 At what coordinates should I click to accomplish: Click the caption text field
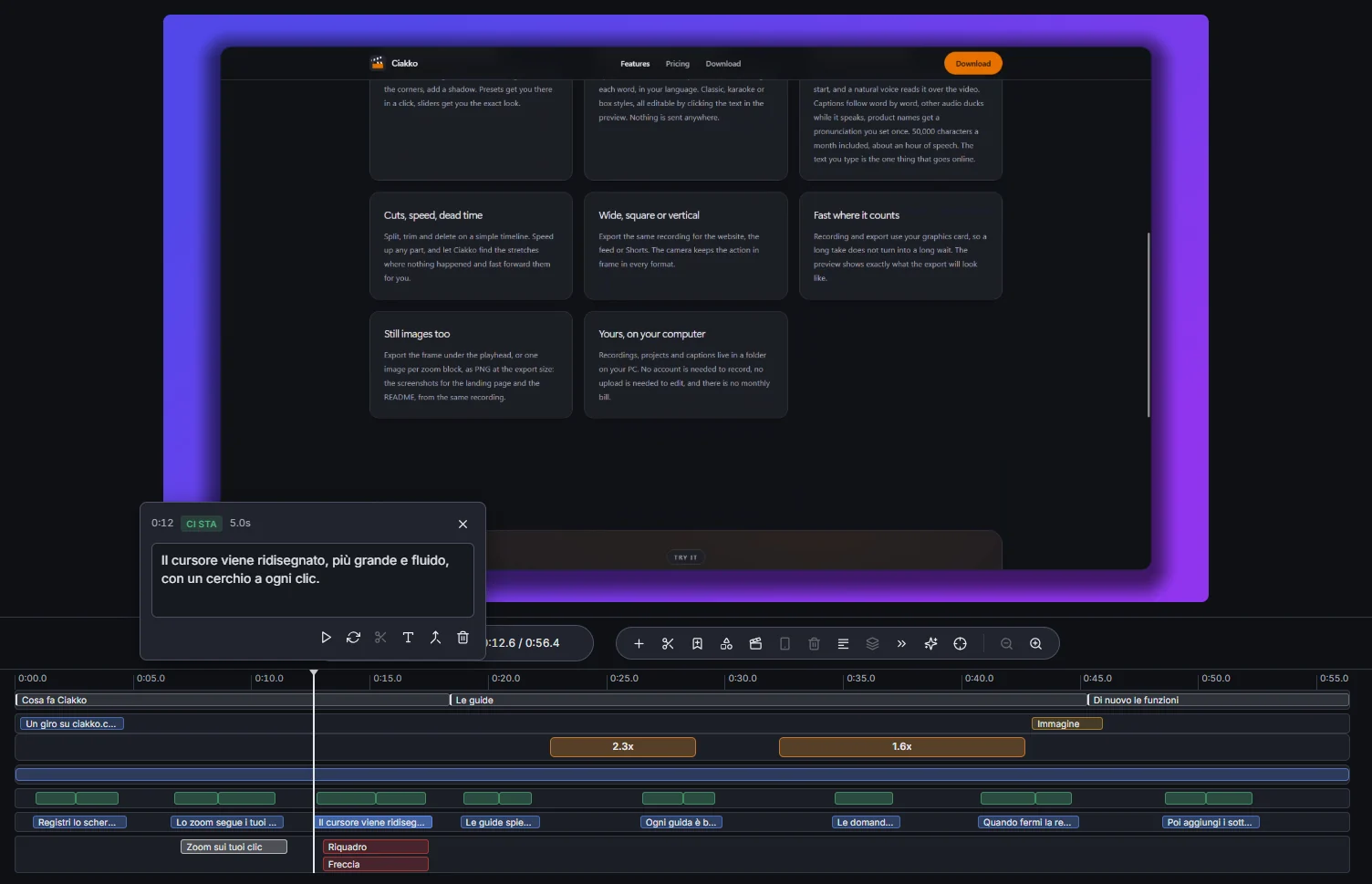(x=313, y=580)
